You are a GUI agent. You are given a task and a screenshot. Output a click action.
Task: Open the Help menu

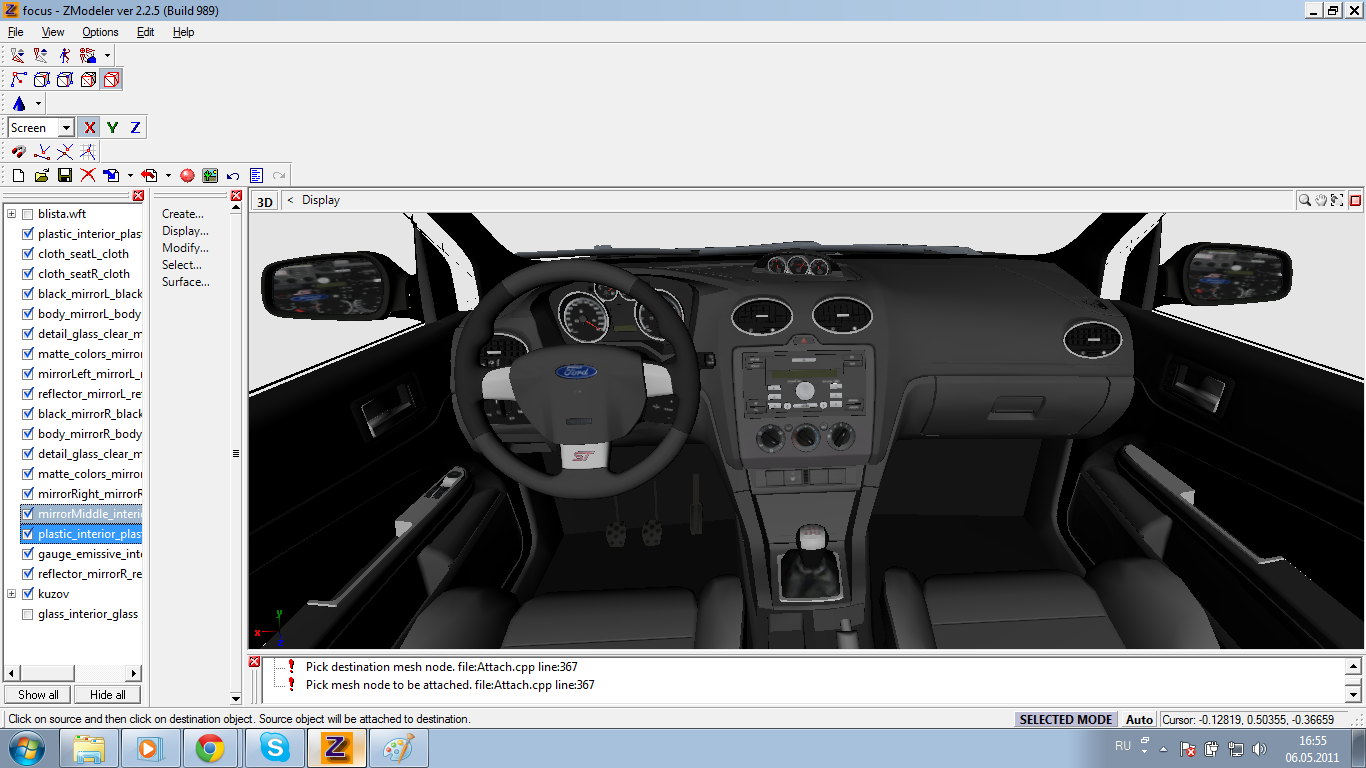(x=183, y=32)
